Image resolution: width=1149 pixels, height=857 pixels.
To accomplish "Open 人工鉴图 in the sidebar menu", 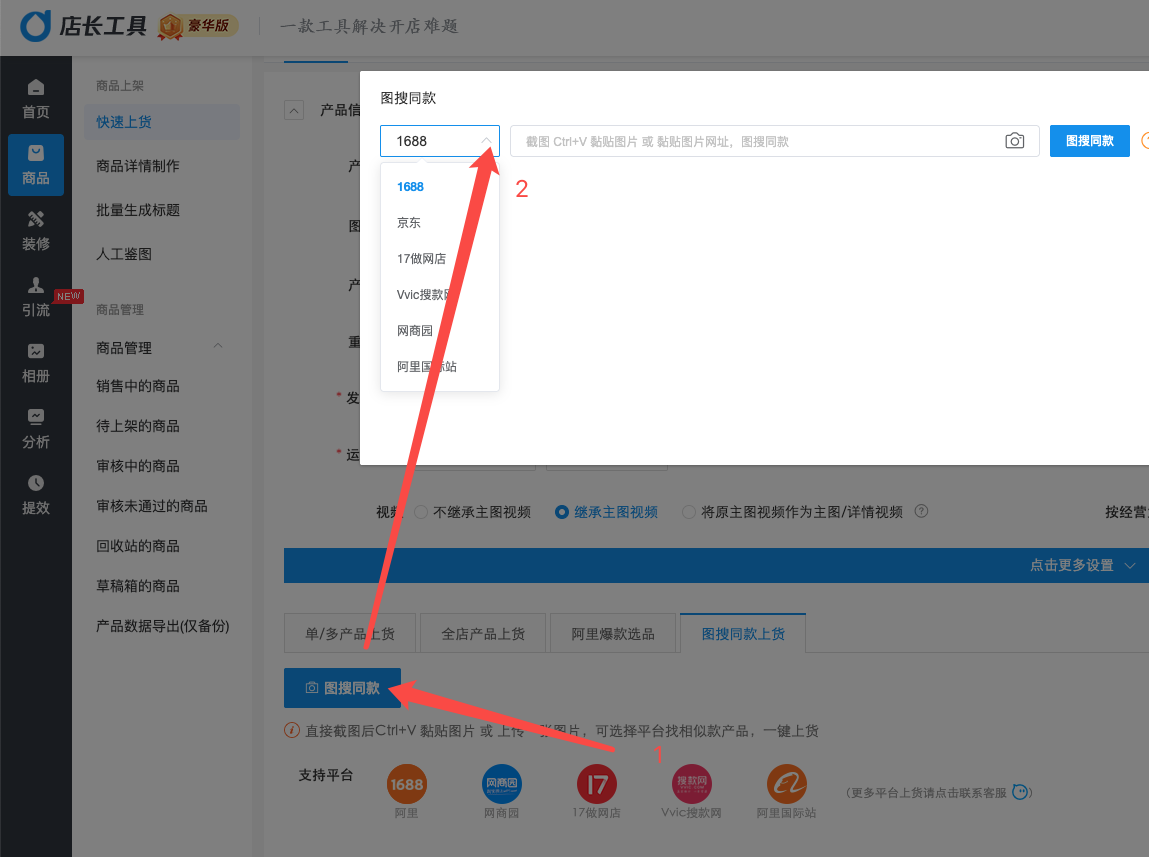I will [x=124, y=254].
